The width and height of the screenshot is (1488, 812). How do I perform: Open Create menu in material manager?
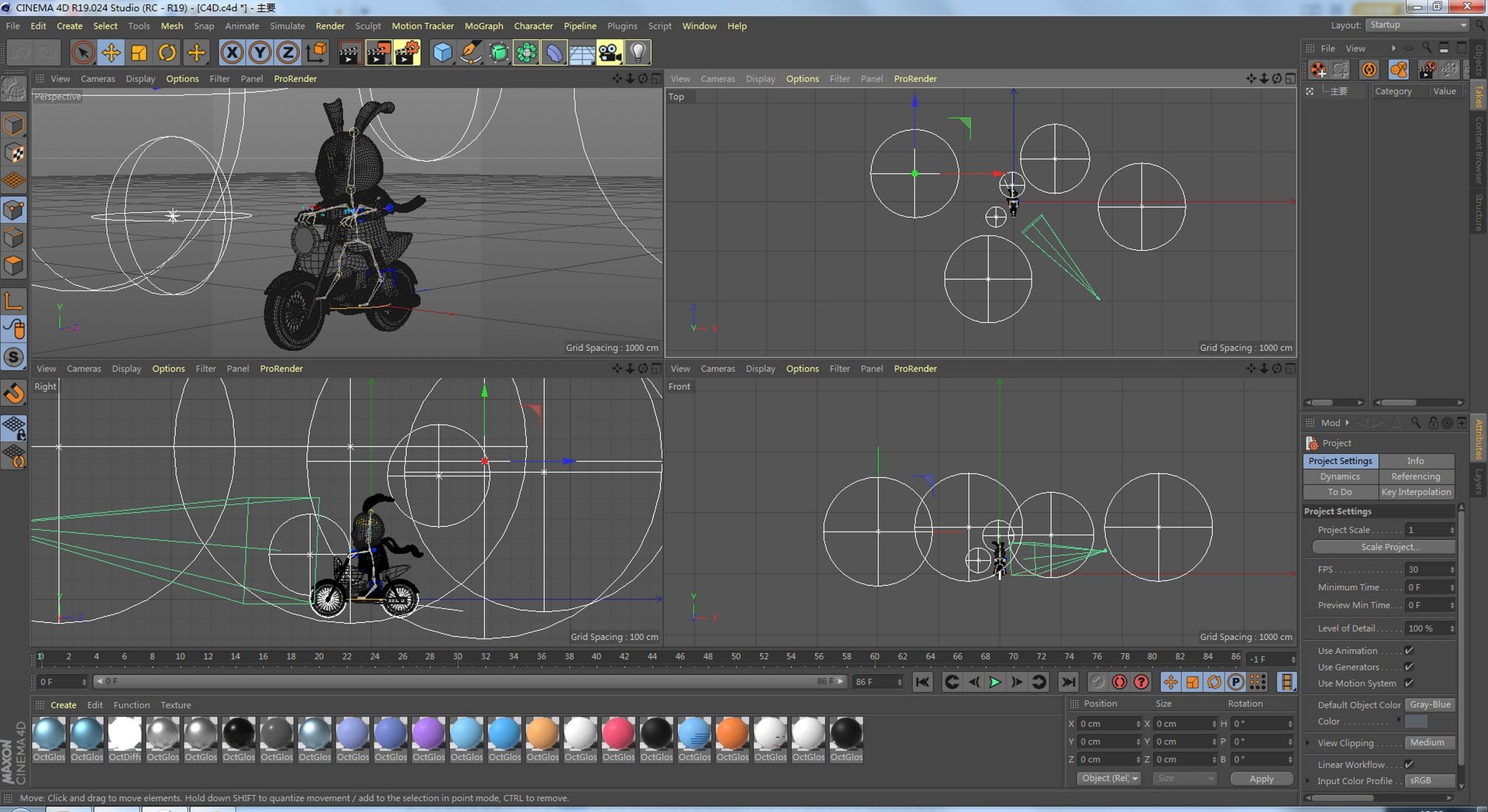[x=64, y=705]
